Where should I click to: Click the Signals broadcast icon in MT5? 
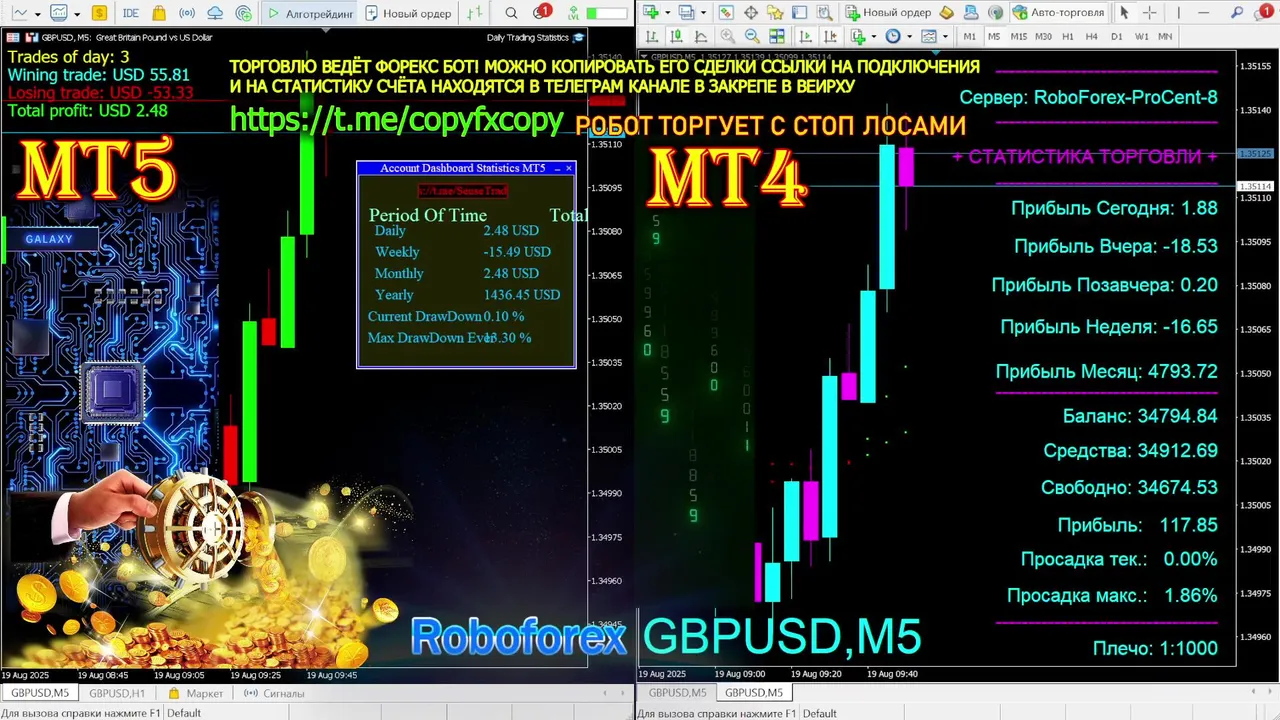[x=187, y=13]
